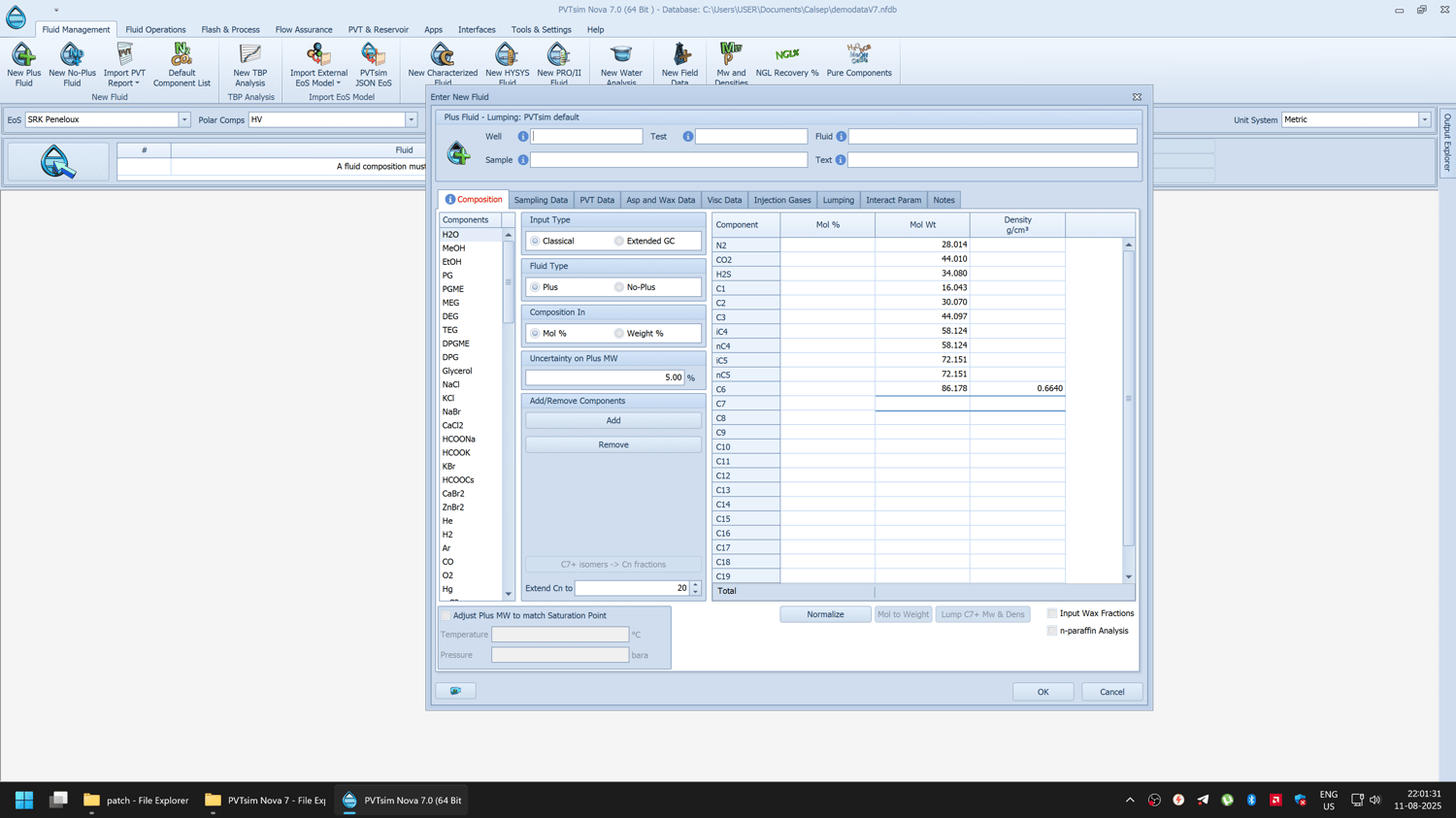Viewport: 1456px width, 818px height.
Task: Open the Polar Comps dropdown
Action: [x=412, y=120]
